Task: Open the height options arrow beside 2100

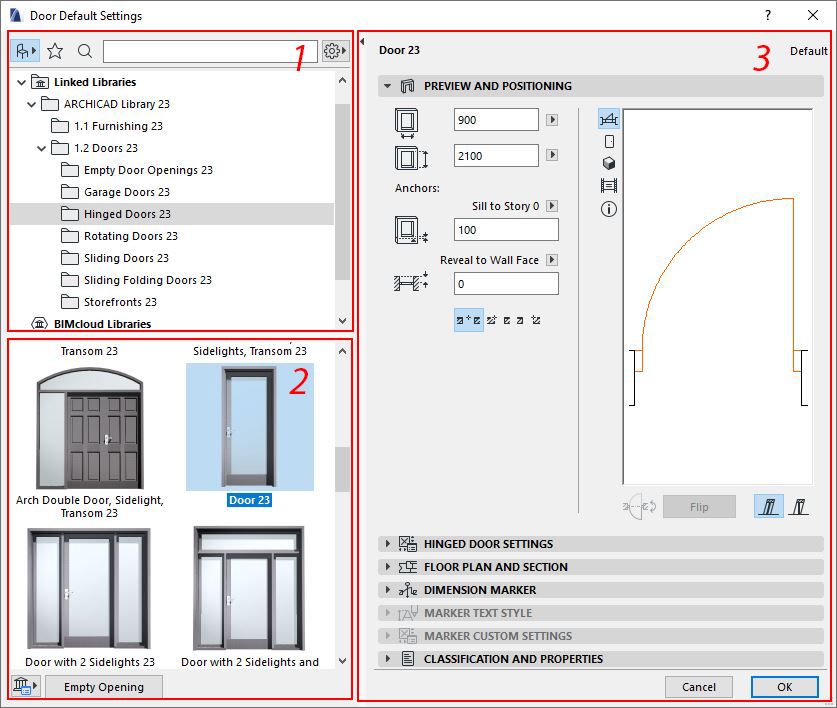Action: 552,155
